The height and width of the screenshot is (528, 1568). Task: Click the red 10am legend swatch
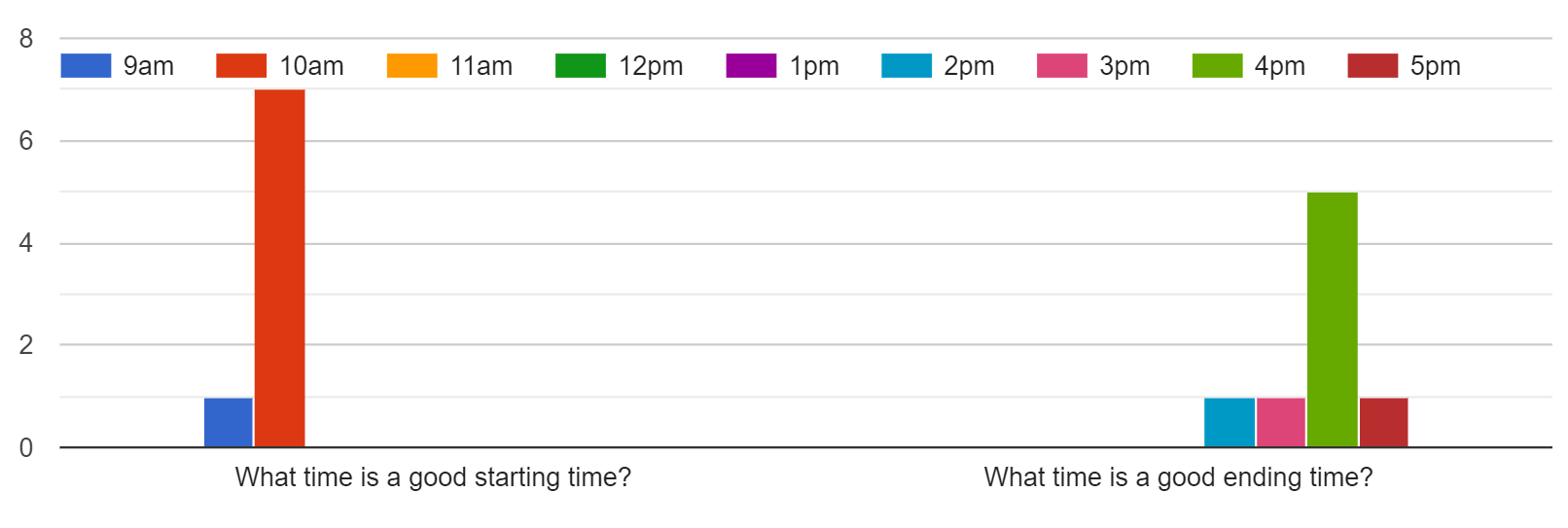(x=241, y=65)
